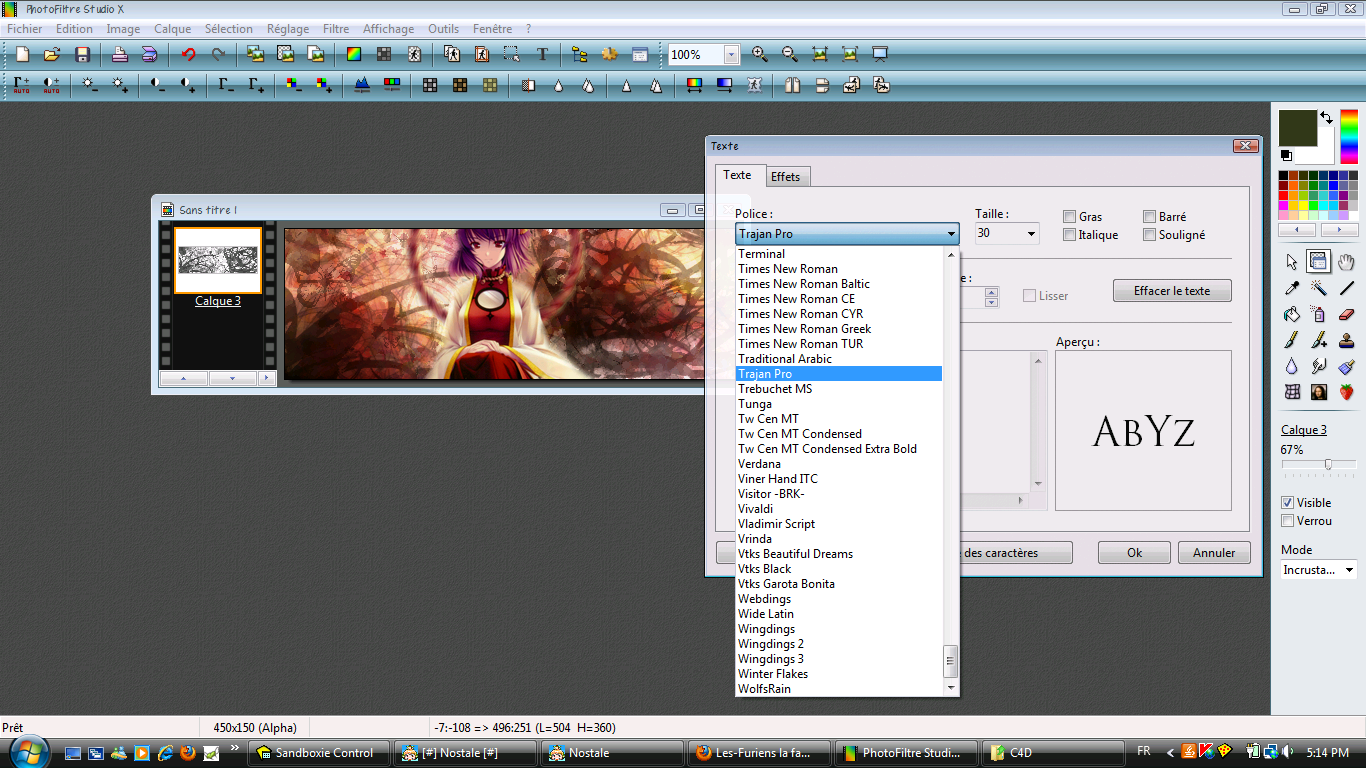This screenshot has height=768, width=1366.
Task: Click the Ok button
Action: [x=1134, y=553]
